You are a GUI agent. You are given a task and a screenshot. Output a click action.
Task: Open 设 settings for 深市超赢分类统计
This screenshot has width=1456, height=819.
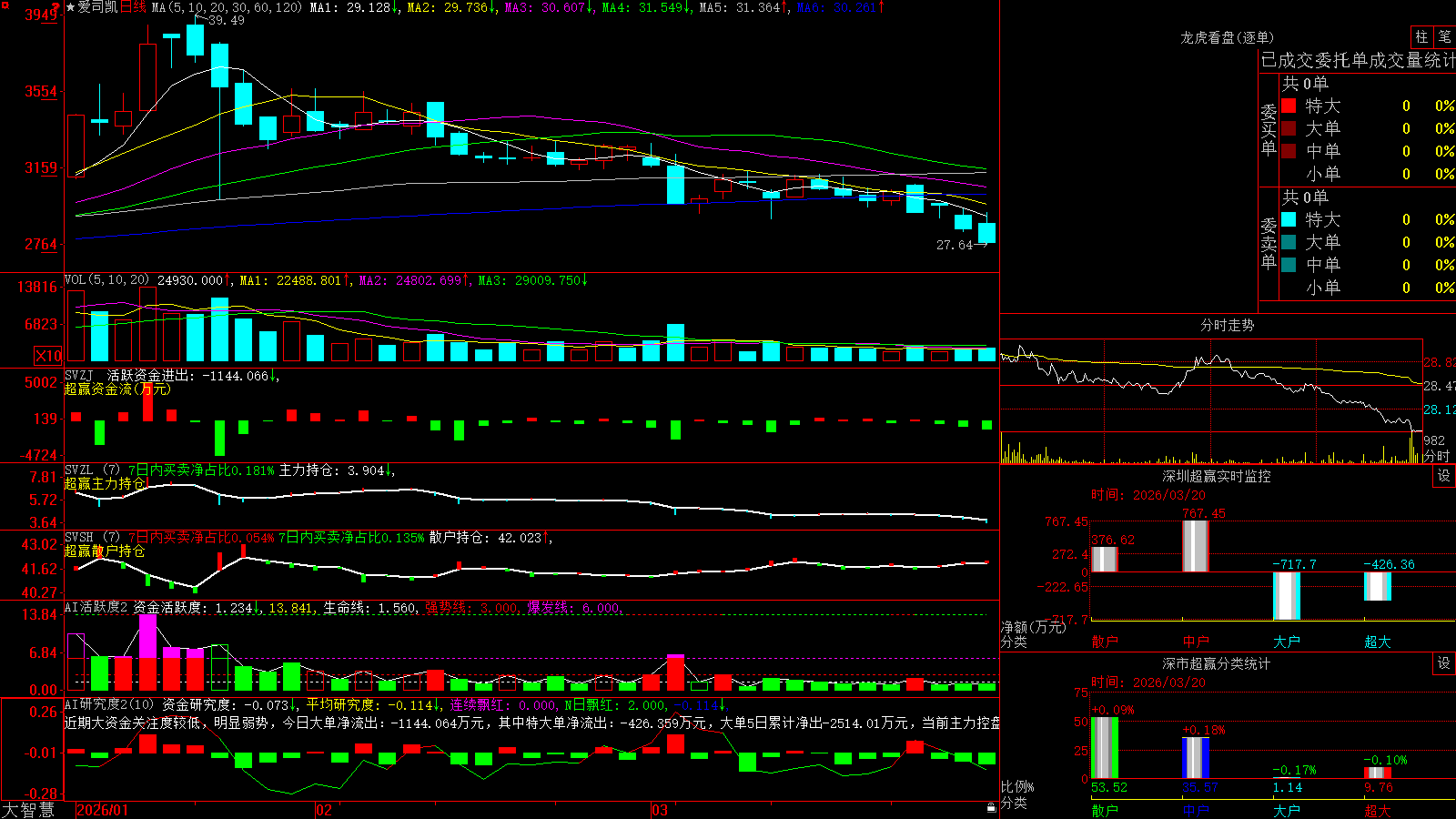click(x=1444, y=663)
